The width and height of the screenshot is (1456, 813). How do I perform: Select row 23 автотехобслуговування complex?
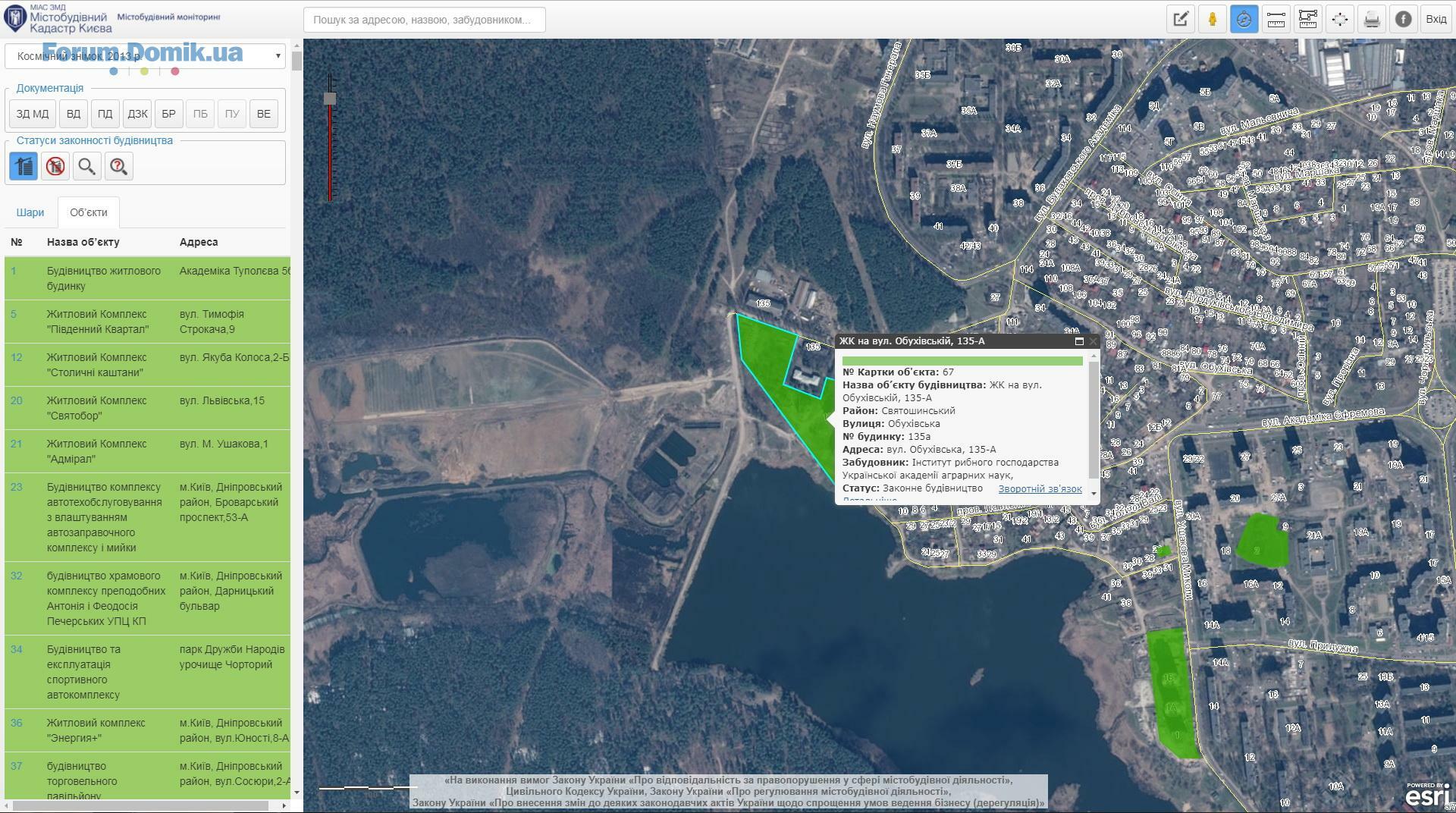pyautogui.click(x=147, y=517)
